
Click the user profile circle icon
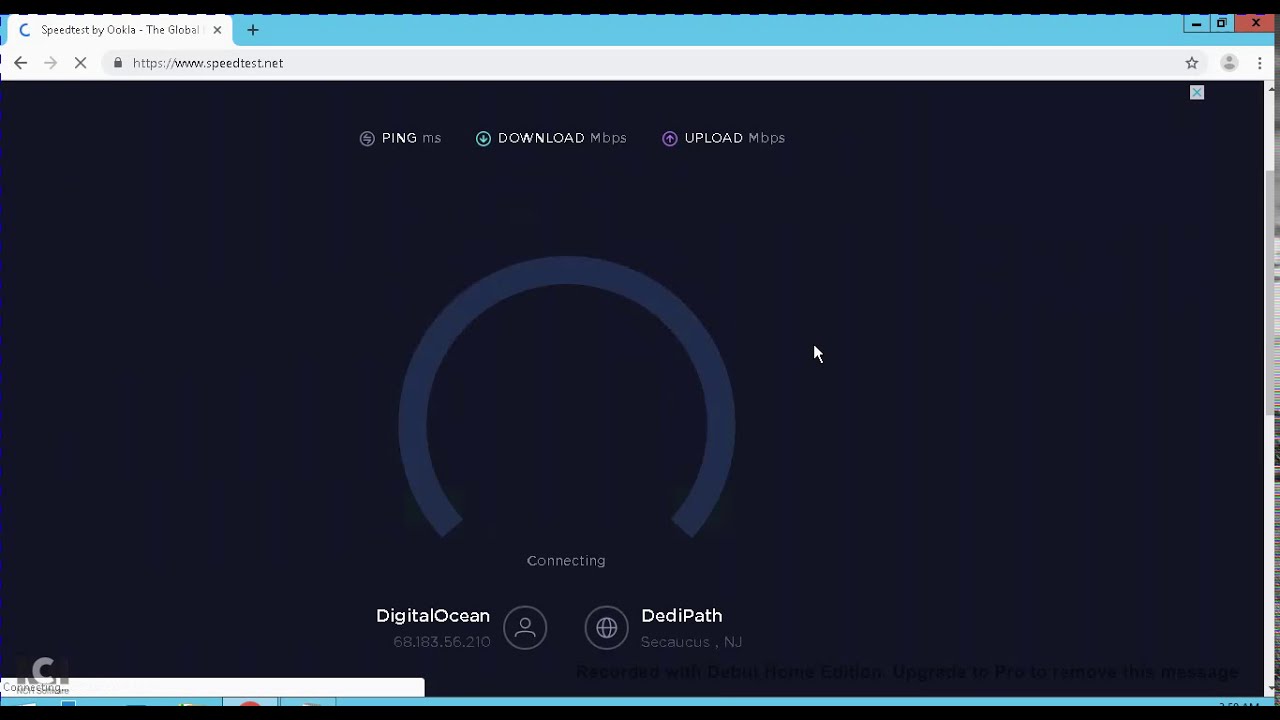[x=525, y=628]
